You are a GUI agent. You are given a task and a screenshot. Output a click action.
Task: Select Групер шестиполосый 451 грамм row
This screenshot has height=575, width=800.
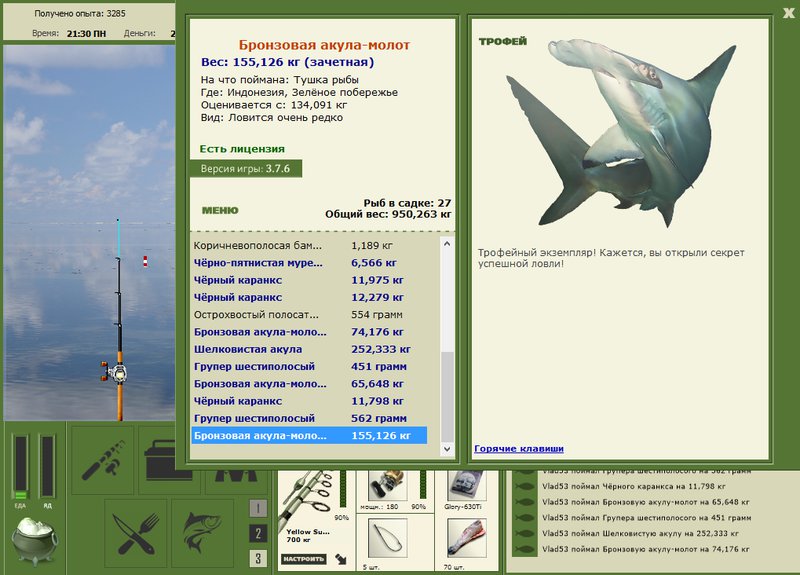point(309,366)
